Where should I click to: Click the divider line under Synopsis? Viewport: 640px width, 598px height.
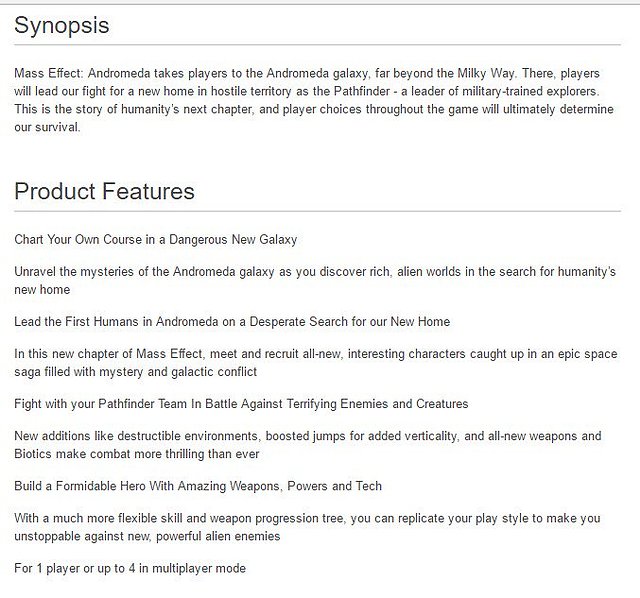(318, 44)
